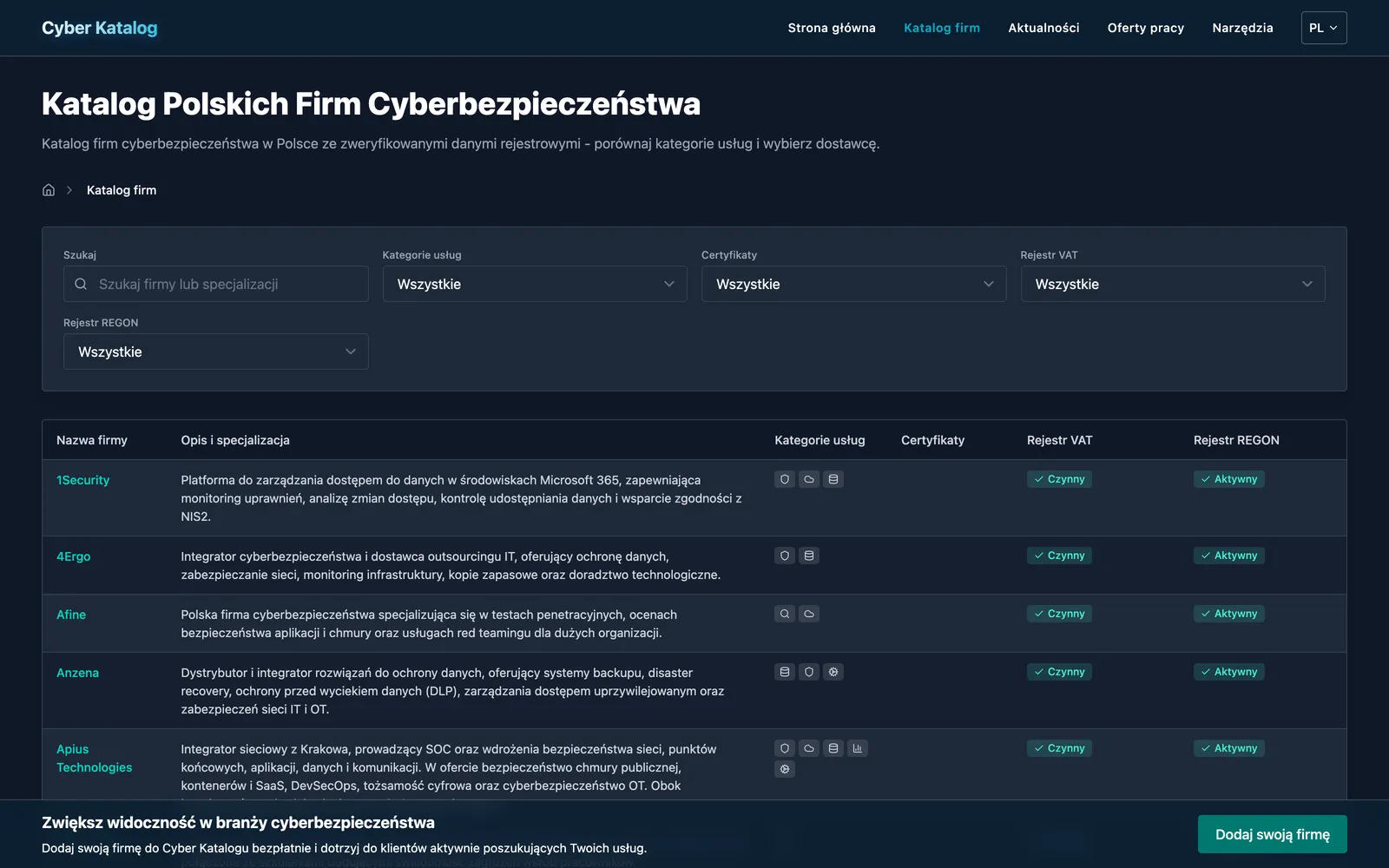Click the Czynny badge in 4Ergo row
The width and height of the screenshot is (1389, 868).
[1059, 556]
